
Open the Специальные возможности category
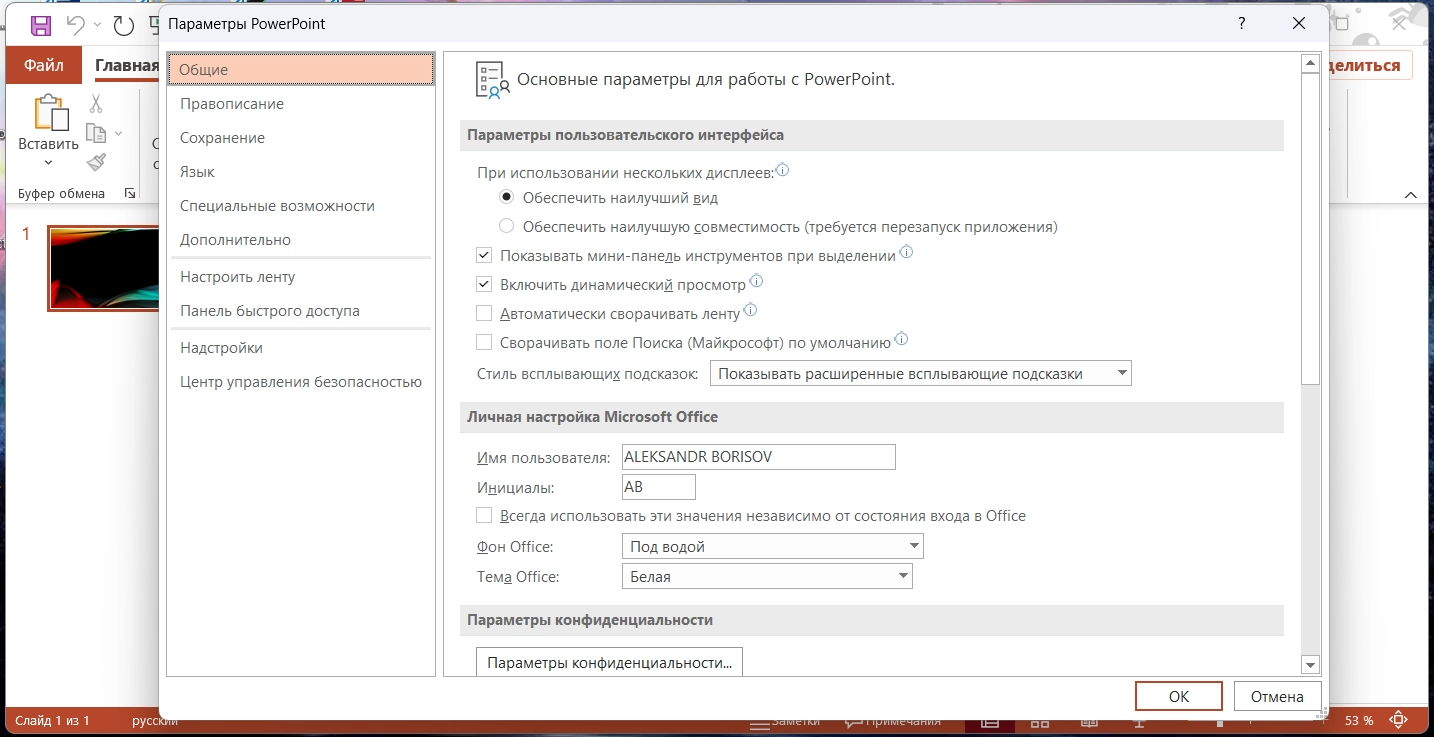pyautogui.click(x=300, y=206)
